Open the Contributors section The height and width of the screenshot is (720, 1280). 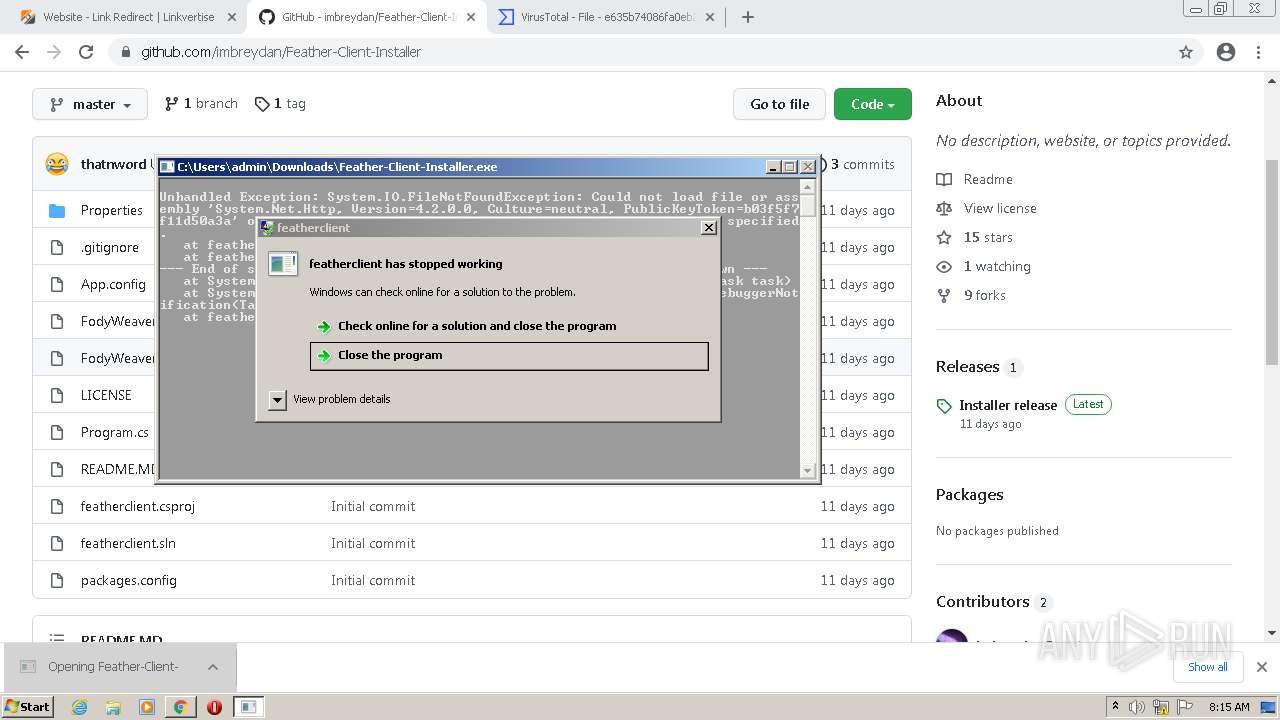(982, 602)
